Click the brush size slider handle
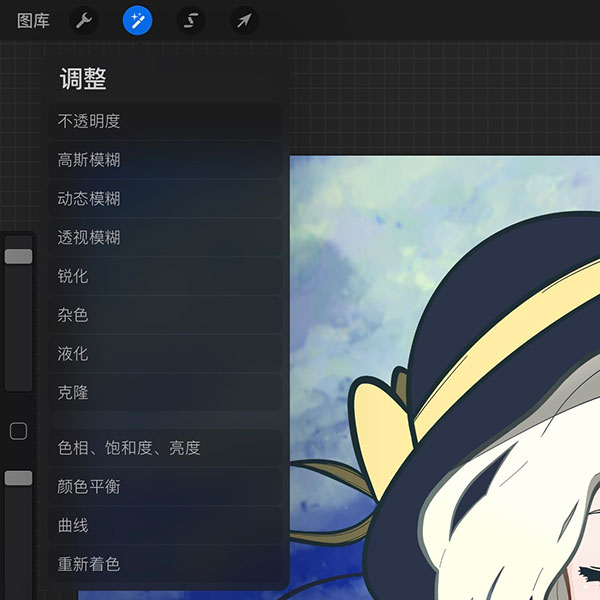The image size is (600, 600). pyautogui.click(x=18, y=257)
